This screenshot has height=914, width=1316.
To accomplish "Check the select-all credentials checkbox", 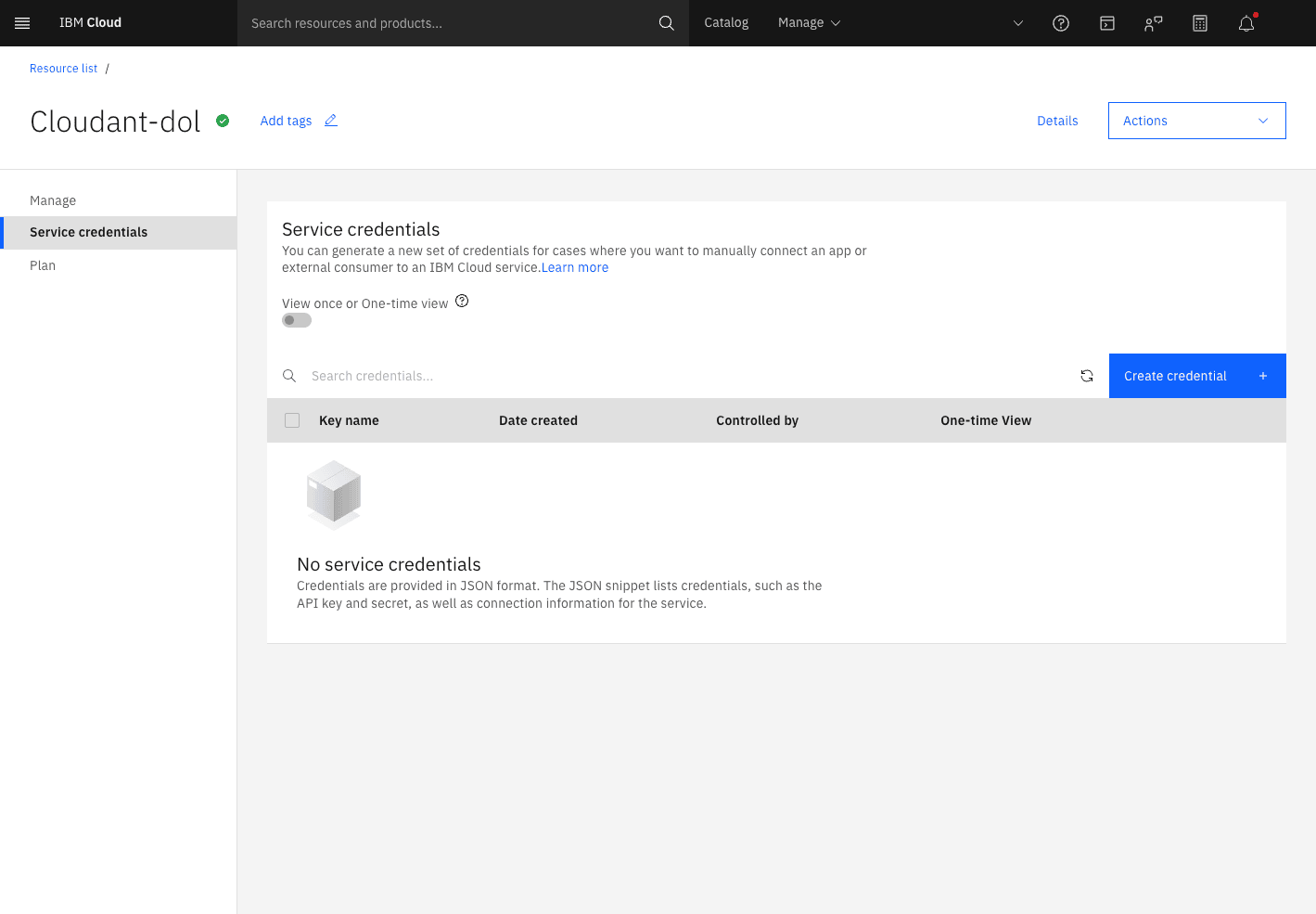I will [292, 420].
